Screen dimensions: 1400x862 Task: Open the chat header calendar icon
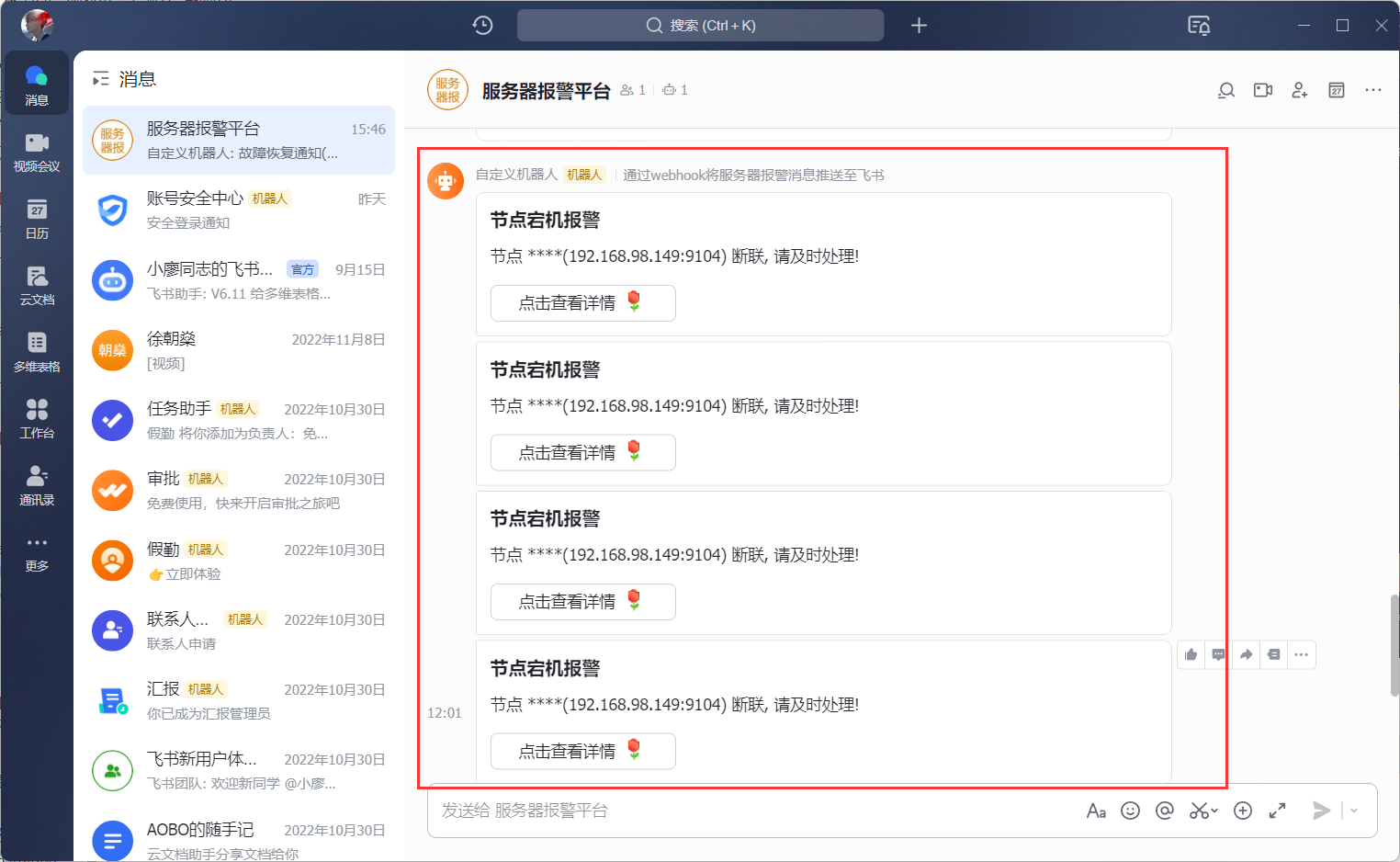[x=1337, y=90]
